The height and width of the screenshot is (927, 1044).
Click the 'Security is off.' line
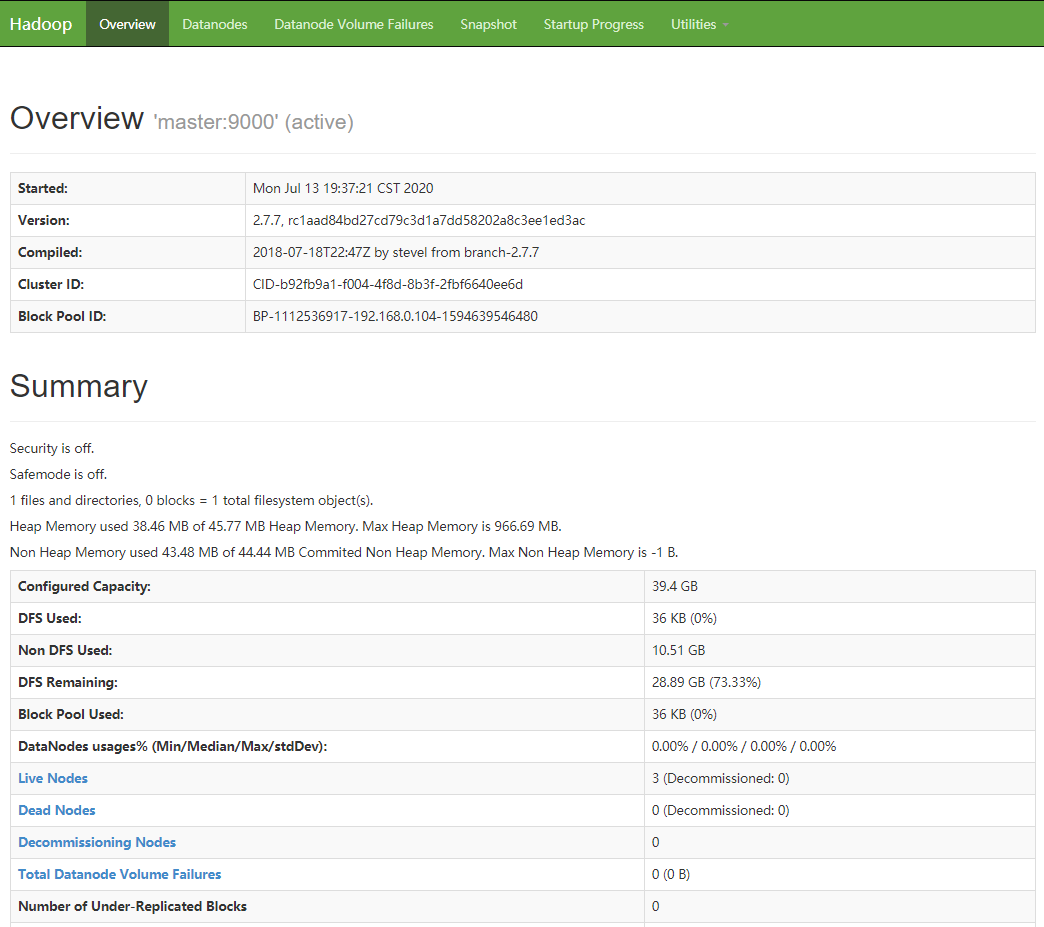(52, 448)
